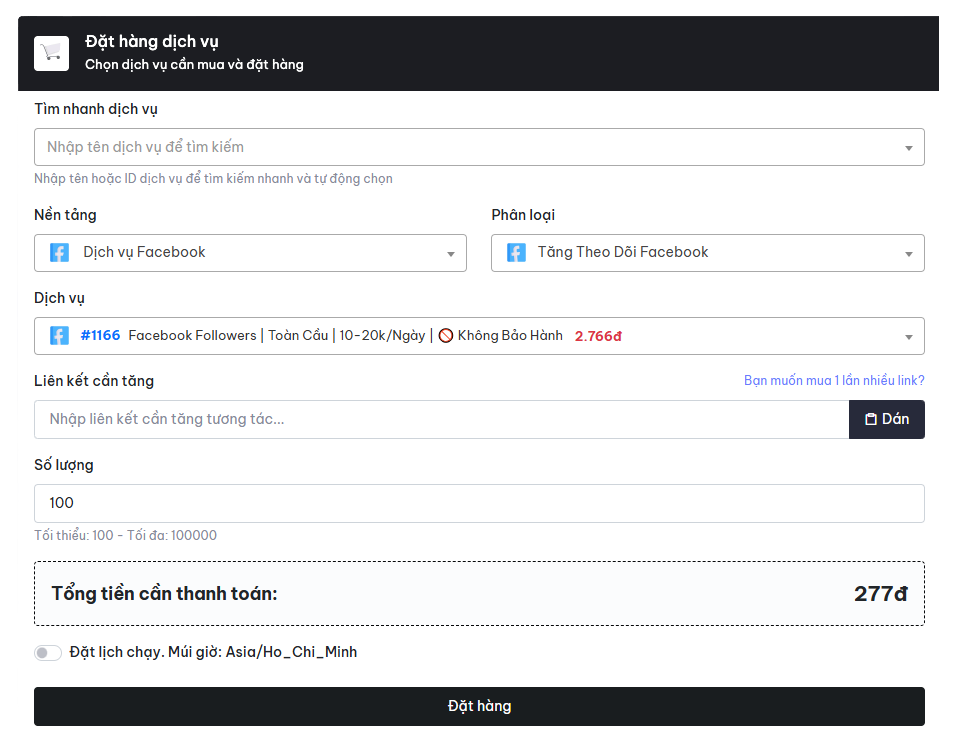The width and height of the screenshot is (964, 729).
Task: Click the Liên kết cần tăng label
Action: (94, 381)
